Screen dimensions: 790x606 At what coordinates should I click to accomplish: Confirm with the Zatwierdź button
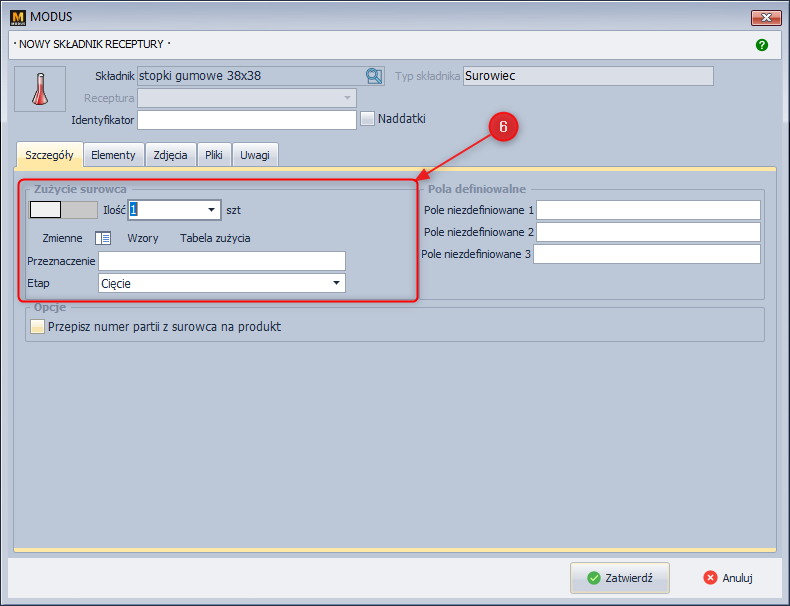[x=619, y=578]
